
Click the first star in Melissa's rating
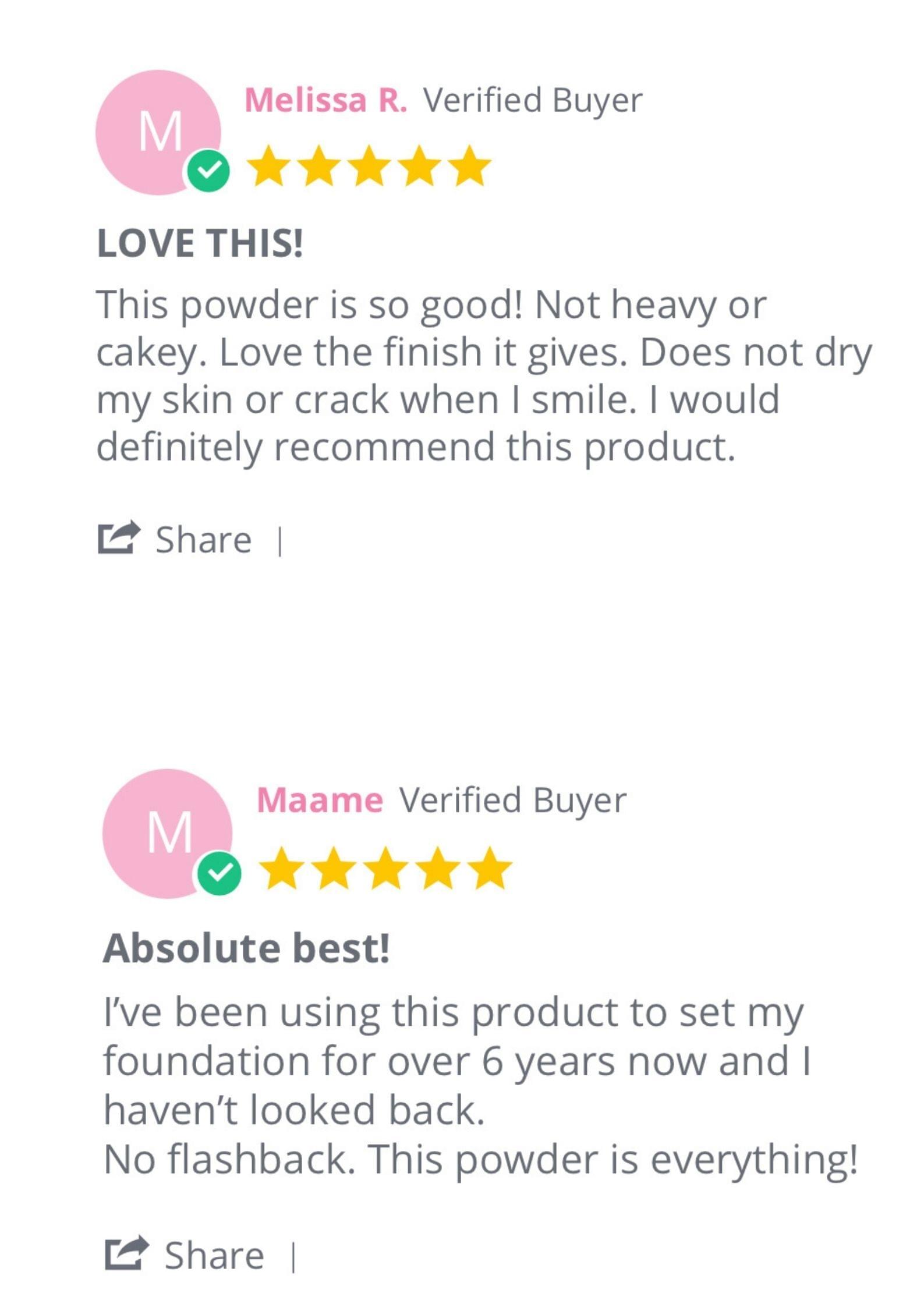pos(269,167)
